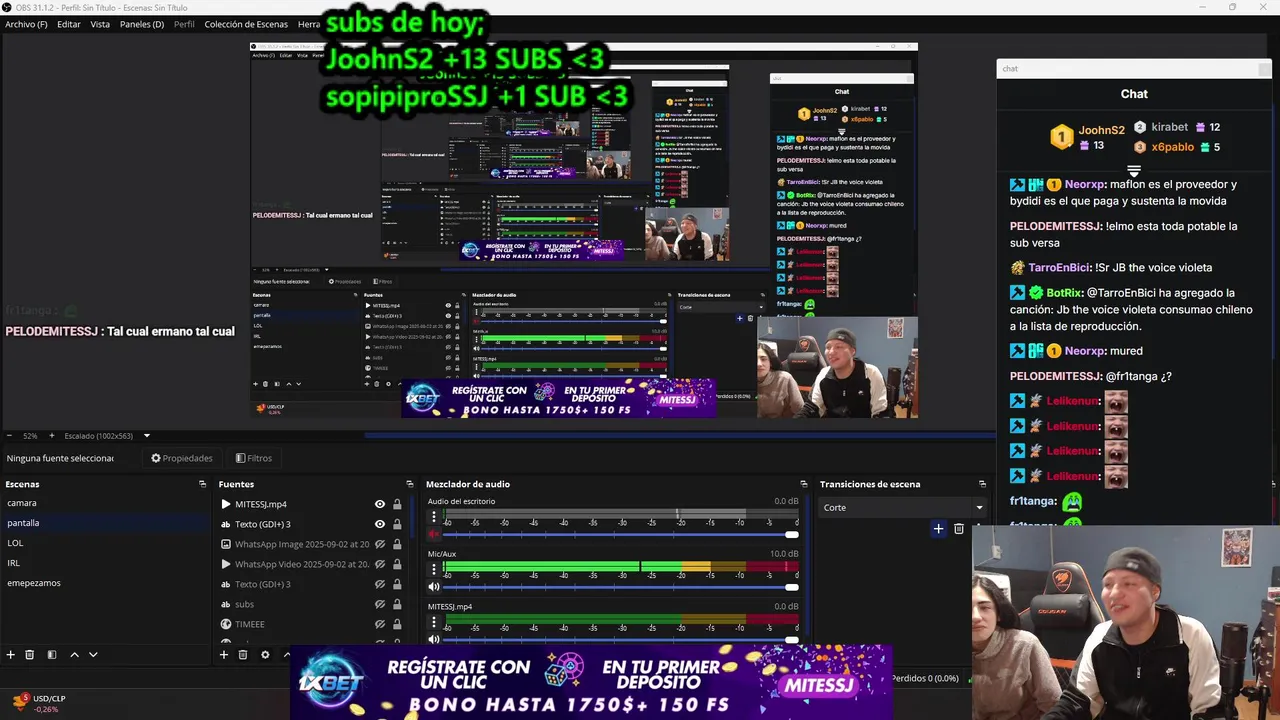Open the Archivo (F) menu
This screenshot has width=1280, height=720.
[x=26, y=24]
